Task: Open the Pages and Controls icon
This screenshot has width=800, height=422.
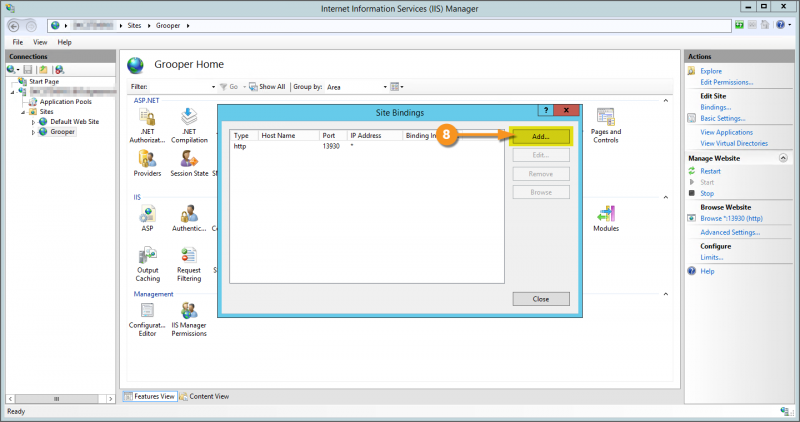Action: pos(606,117)
